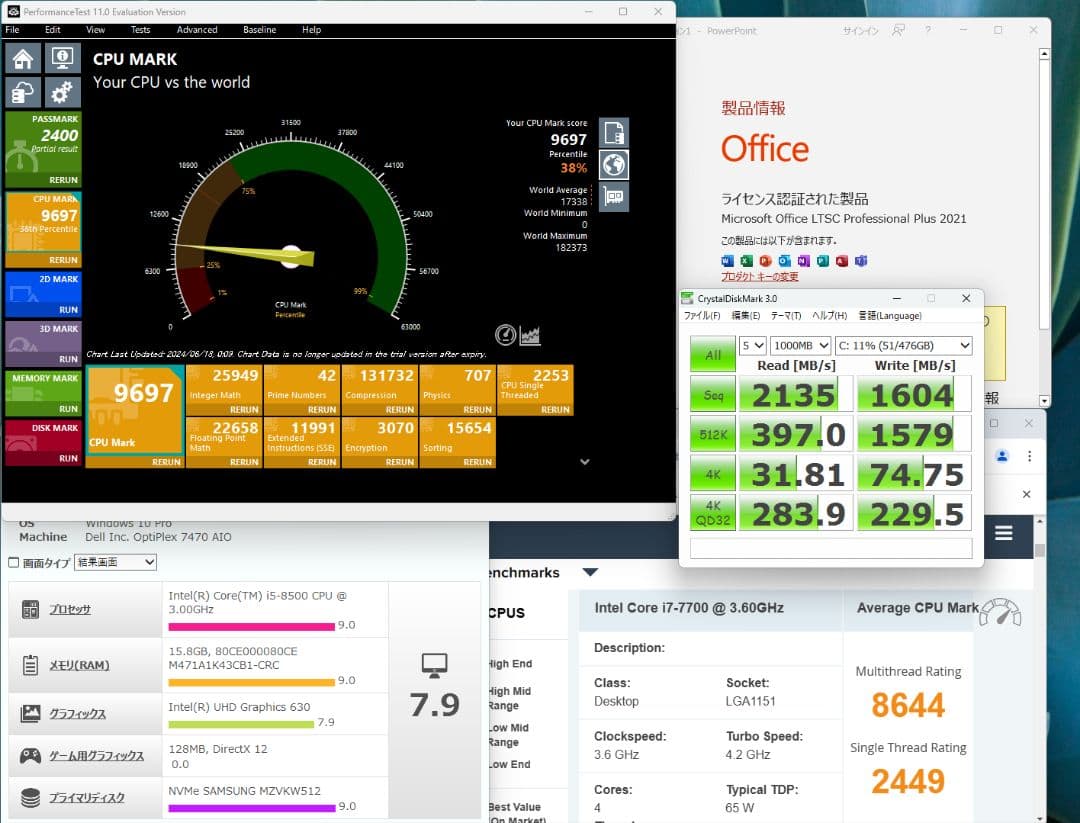This screenshot has height=823, width=1080.
Task: Click the hardware information card icon
Action: [x=613, y=197]
